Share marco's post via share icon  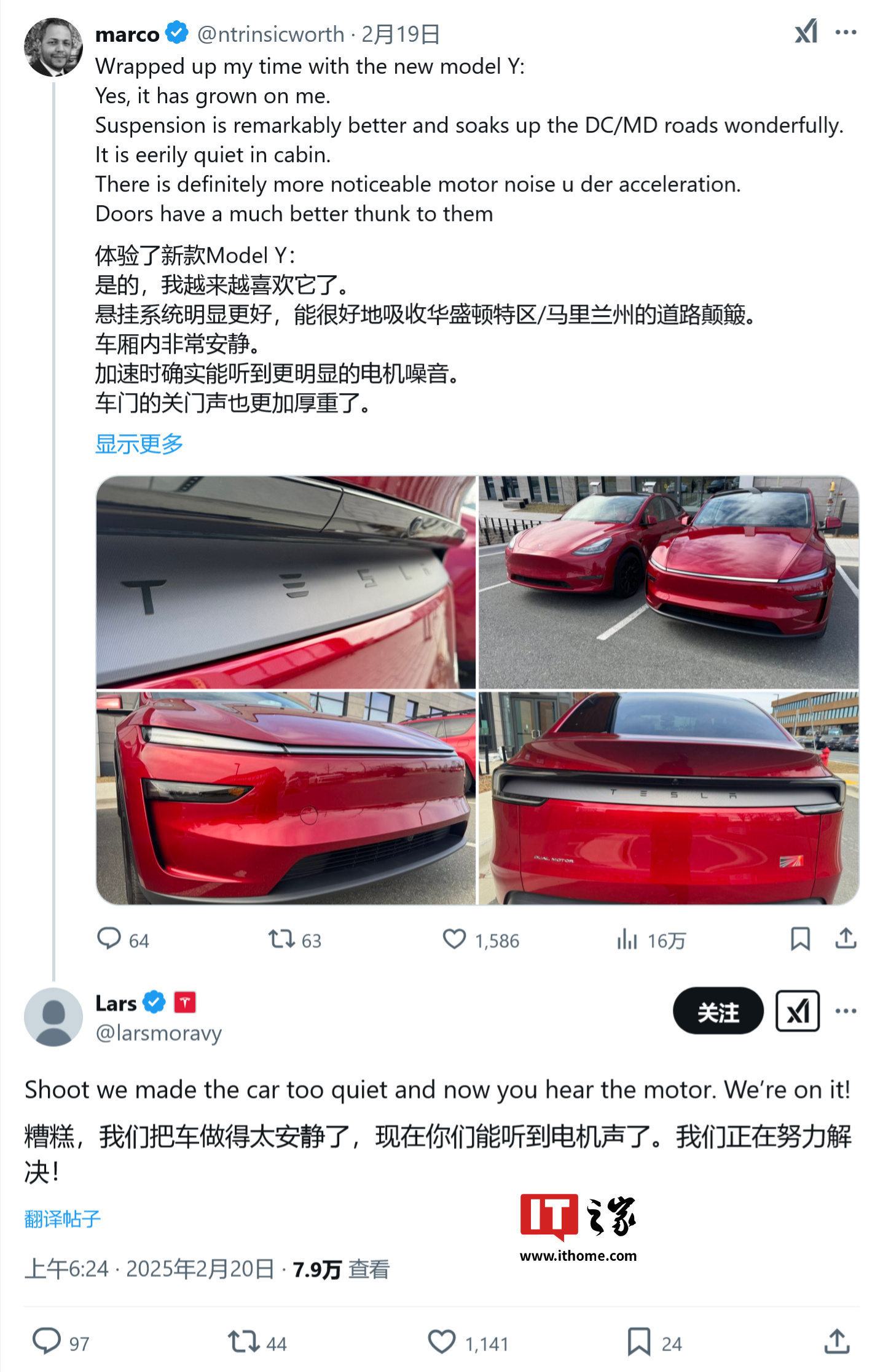tap(846, 938)
